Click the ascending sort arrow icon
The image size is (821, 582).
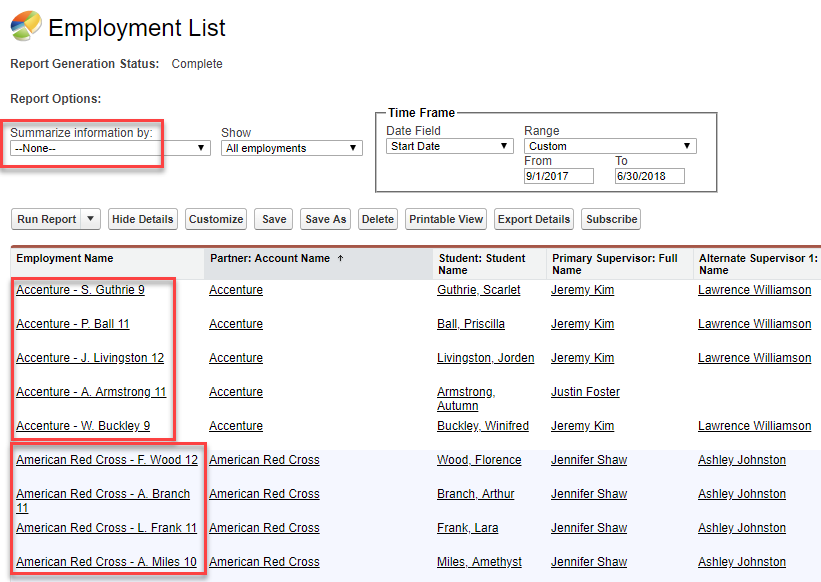click(340, 258)
